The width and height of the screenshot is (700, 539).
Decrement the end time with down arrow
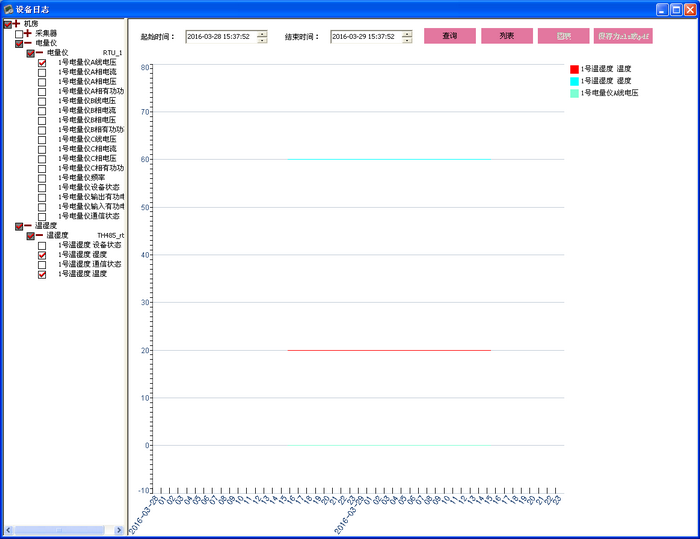[x=407, y=41]
